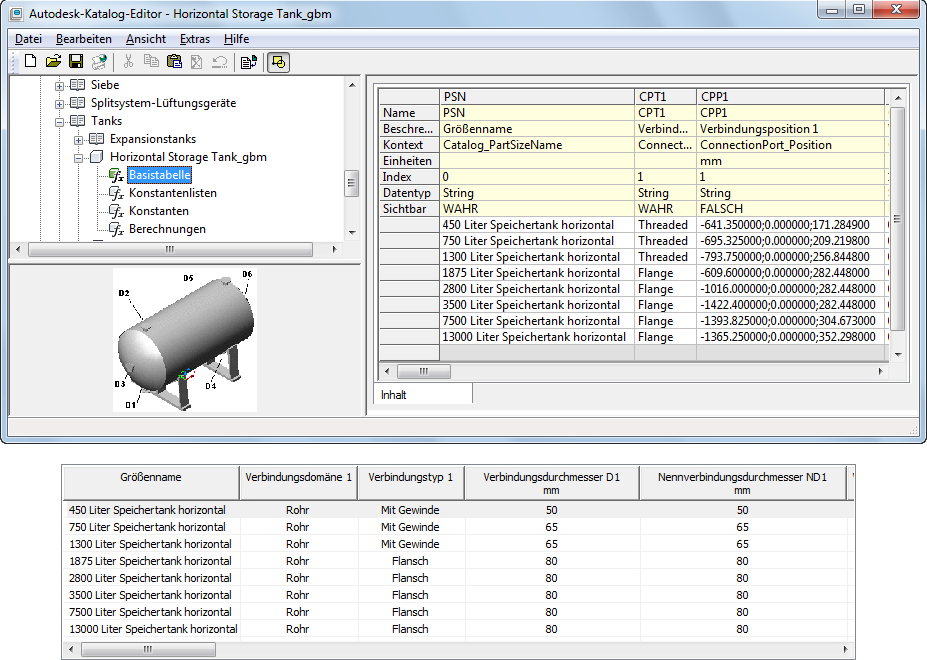This screenshot has width=927, height=660.
Task: Select Konstanten in the tree
Action: (159, 211)
